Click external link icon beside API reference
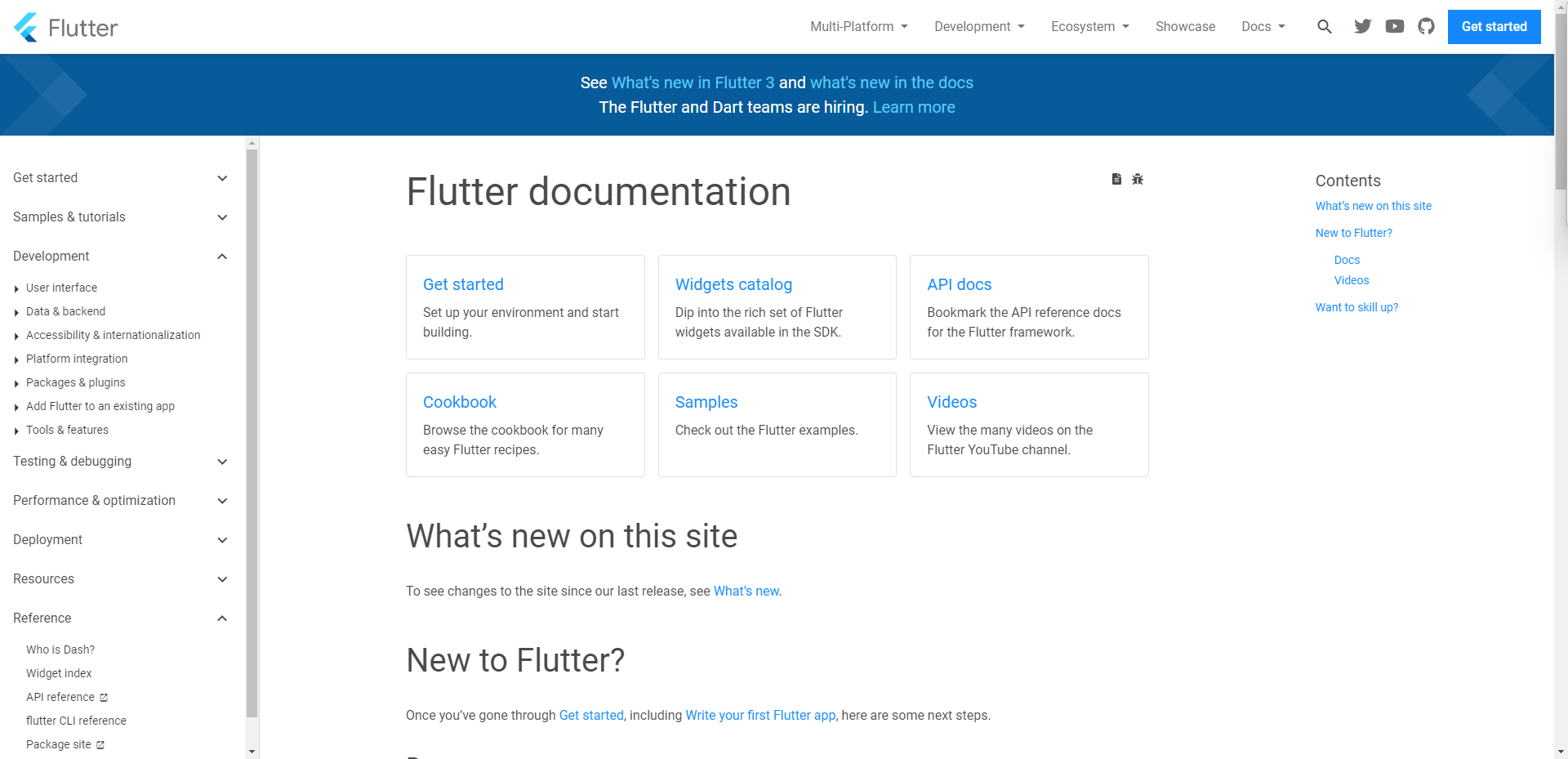Viewport: 1568px width, 759px height. (x=104, y=698)
